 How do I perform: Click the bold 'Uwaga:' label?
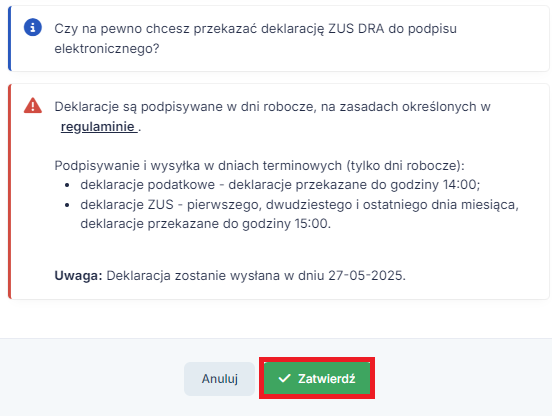coord(78,275)
